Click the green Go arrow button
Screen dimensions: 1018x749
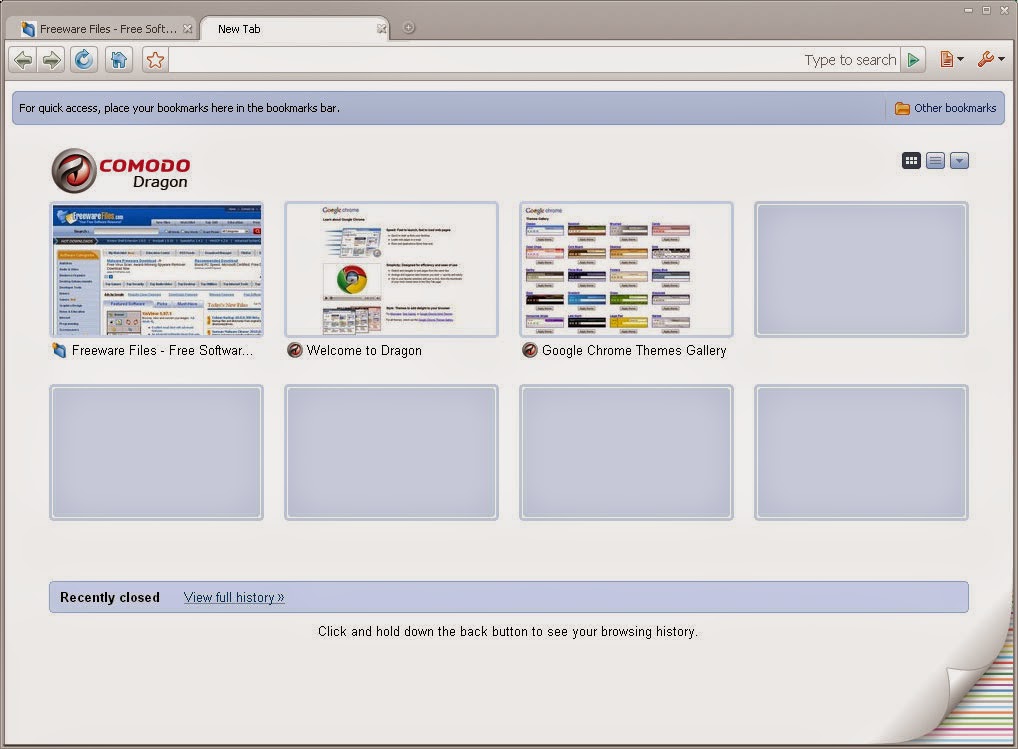pos(913,60)
